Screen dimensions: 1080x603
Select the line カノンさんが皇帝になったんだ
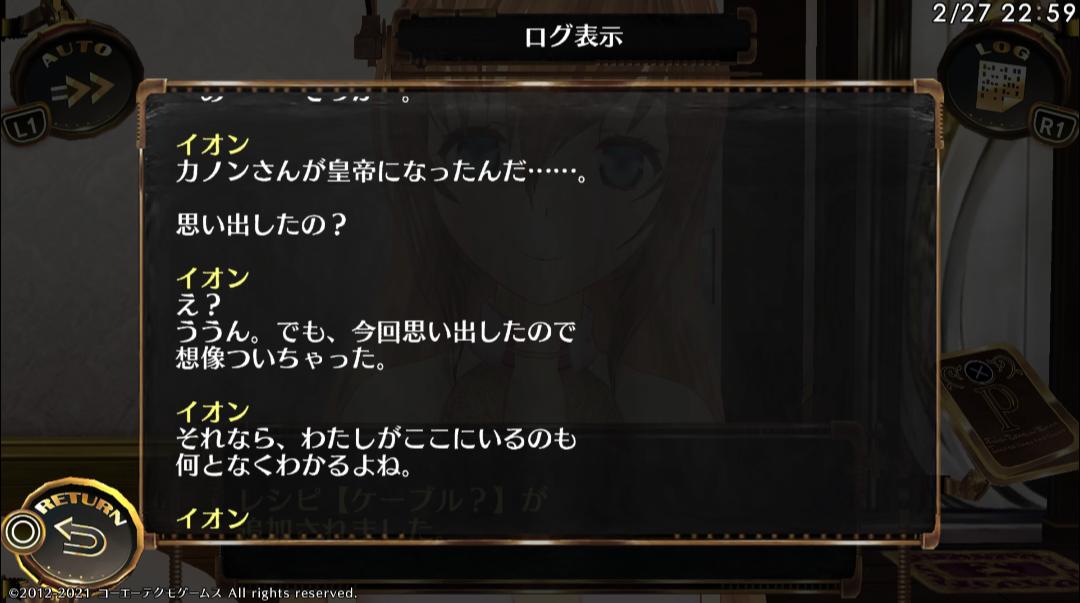tap(382, 171)
